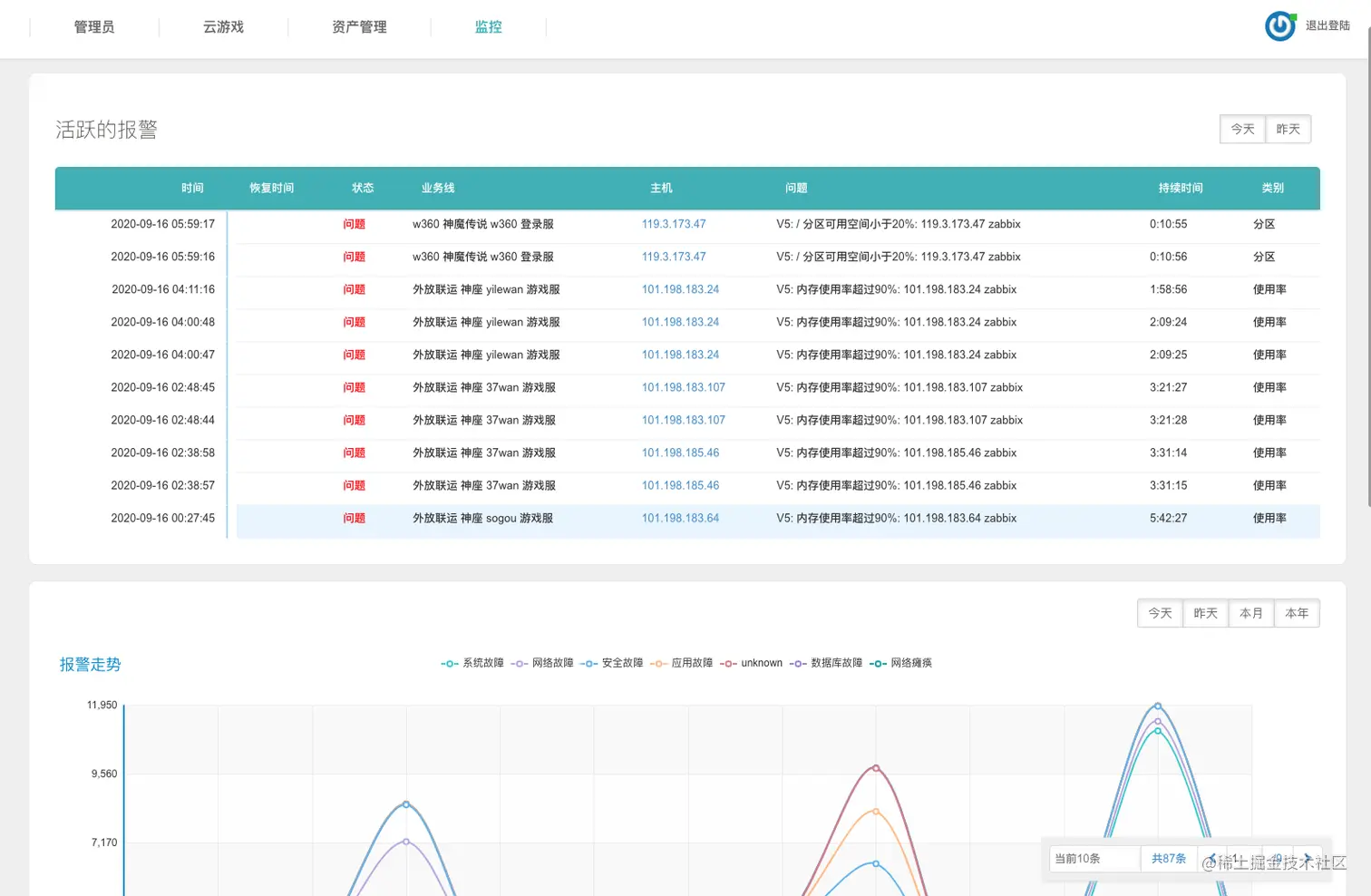1371x896 pixels.
Task: Filter active alarms by 昨天
Action: (1288, 129)
